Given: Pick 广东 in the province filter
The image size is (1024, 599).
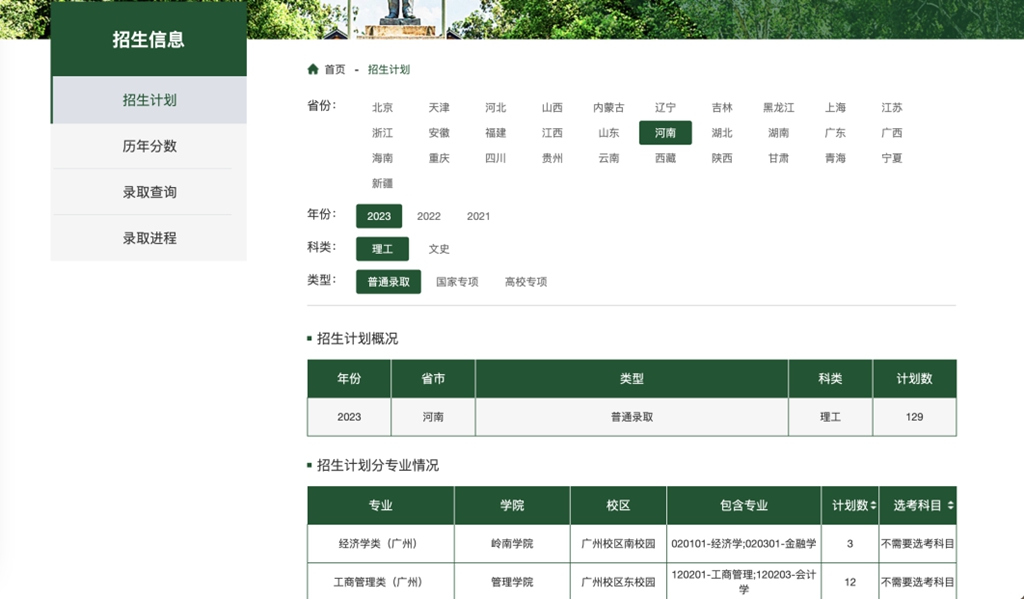Looking at the screenshot, I should pos(835,133).
